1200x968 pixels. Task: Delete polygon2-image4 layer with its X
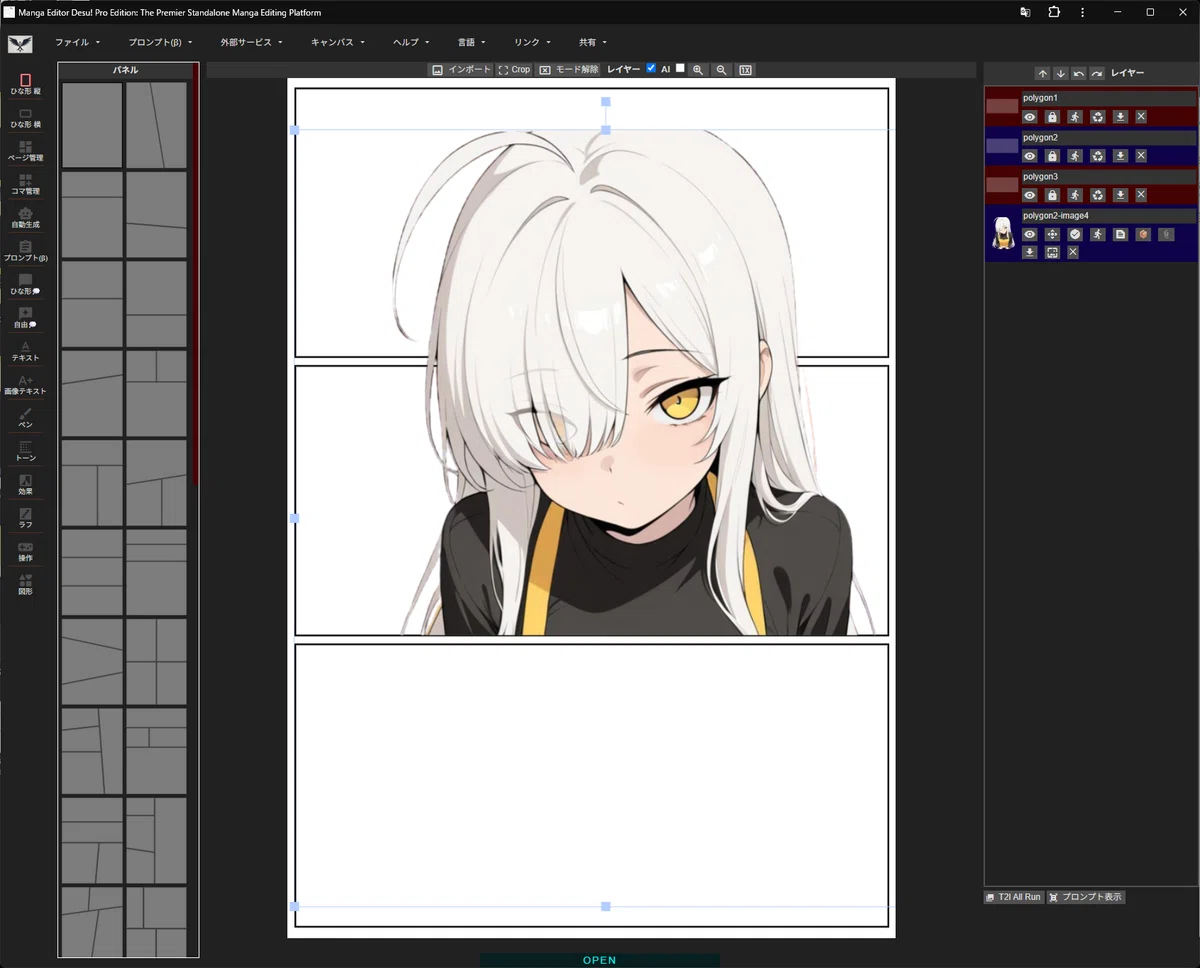point(1073,252)
